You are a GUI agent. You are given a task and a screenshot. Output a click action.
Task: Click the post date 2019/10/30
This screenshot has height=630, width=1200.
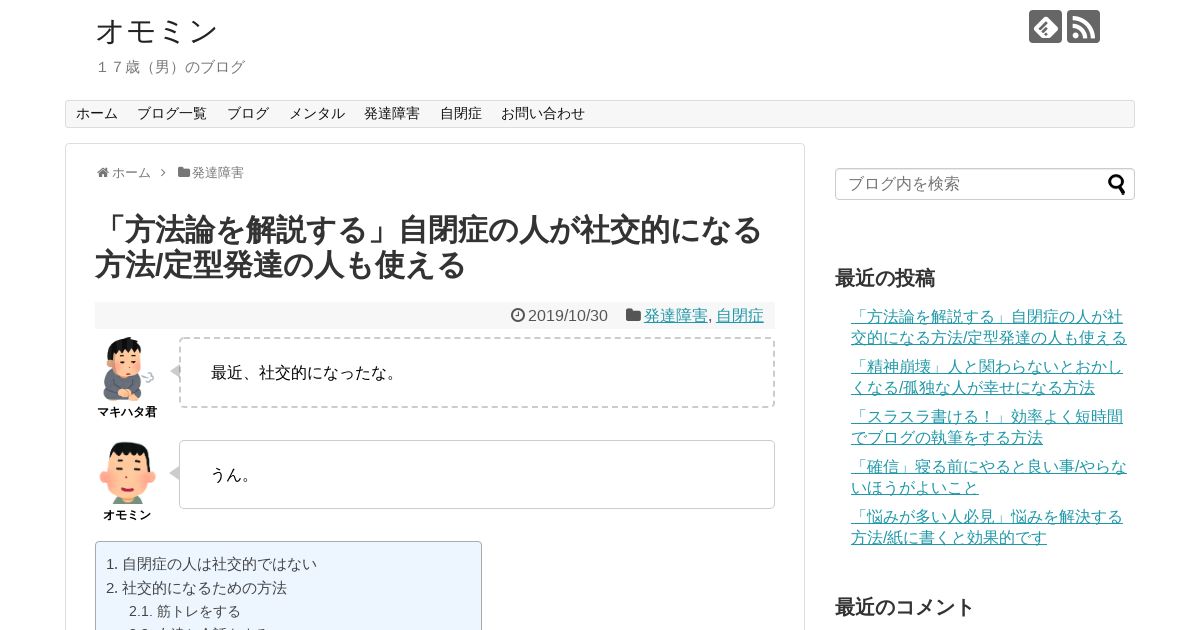[x=568, y=316]
